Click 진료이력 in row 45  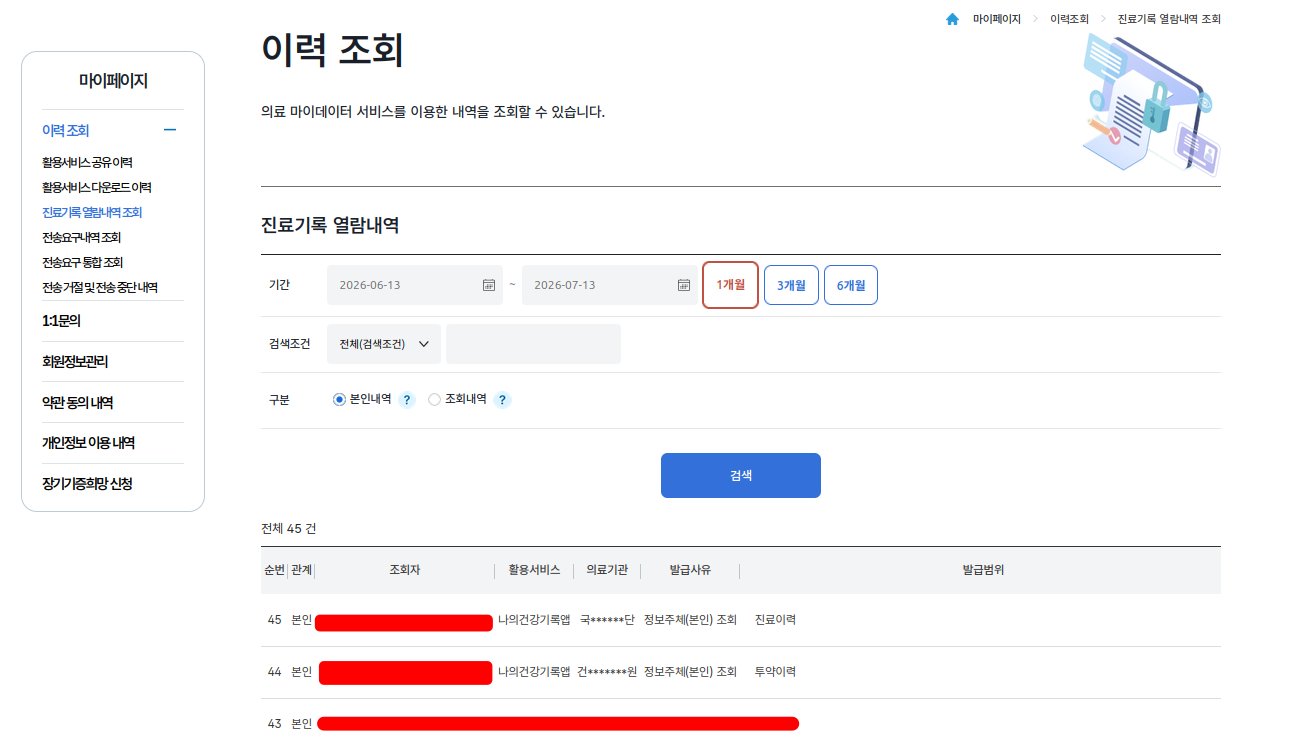(x=776, y=620)
